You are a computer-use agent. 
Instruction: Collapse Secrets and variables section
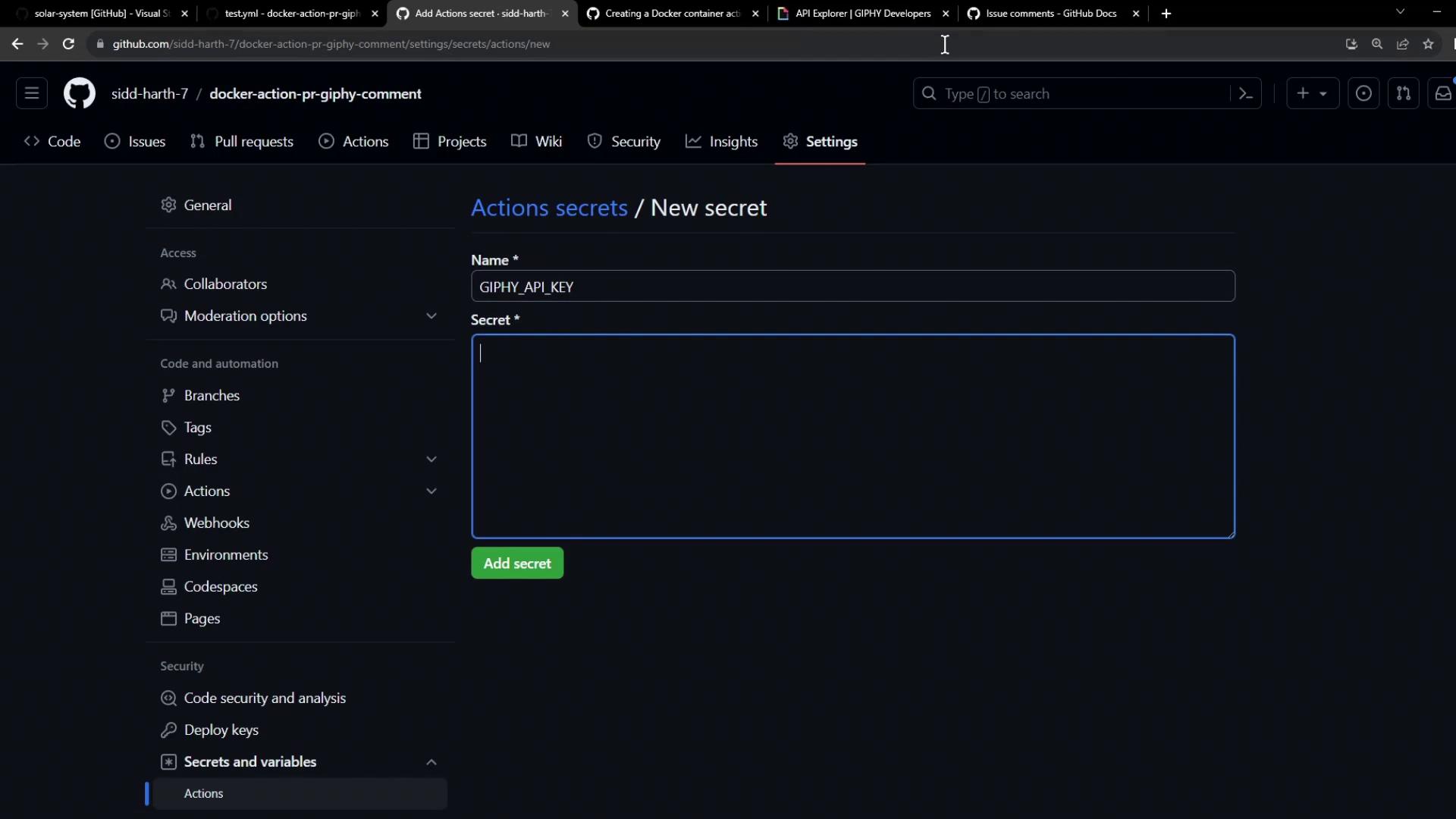[x=431, y=761]
